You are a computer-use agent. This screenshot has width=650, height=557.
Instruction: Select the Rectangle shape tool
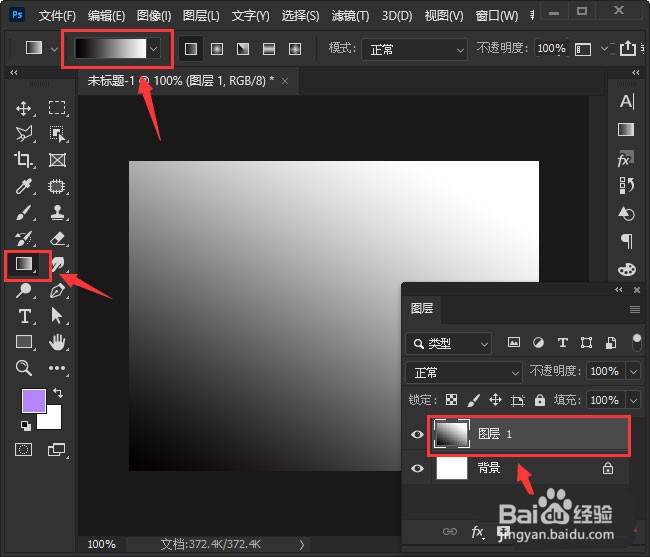click(24, 342)
